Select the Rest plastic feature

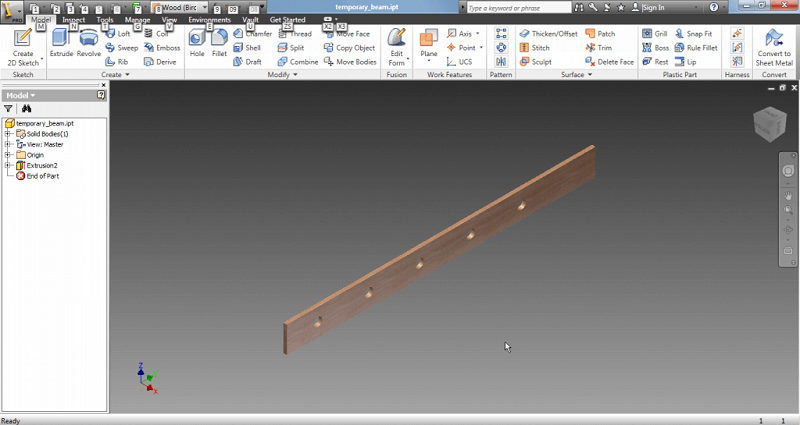[655, 62]
